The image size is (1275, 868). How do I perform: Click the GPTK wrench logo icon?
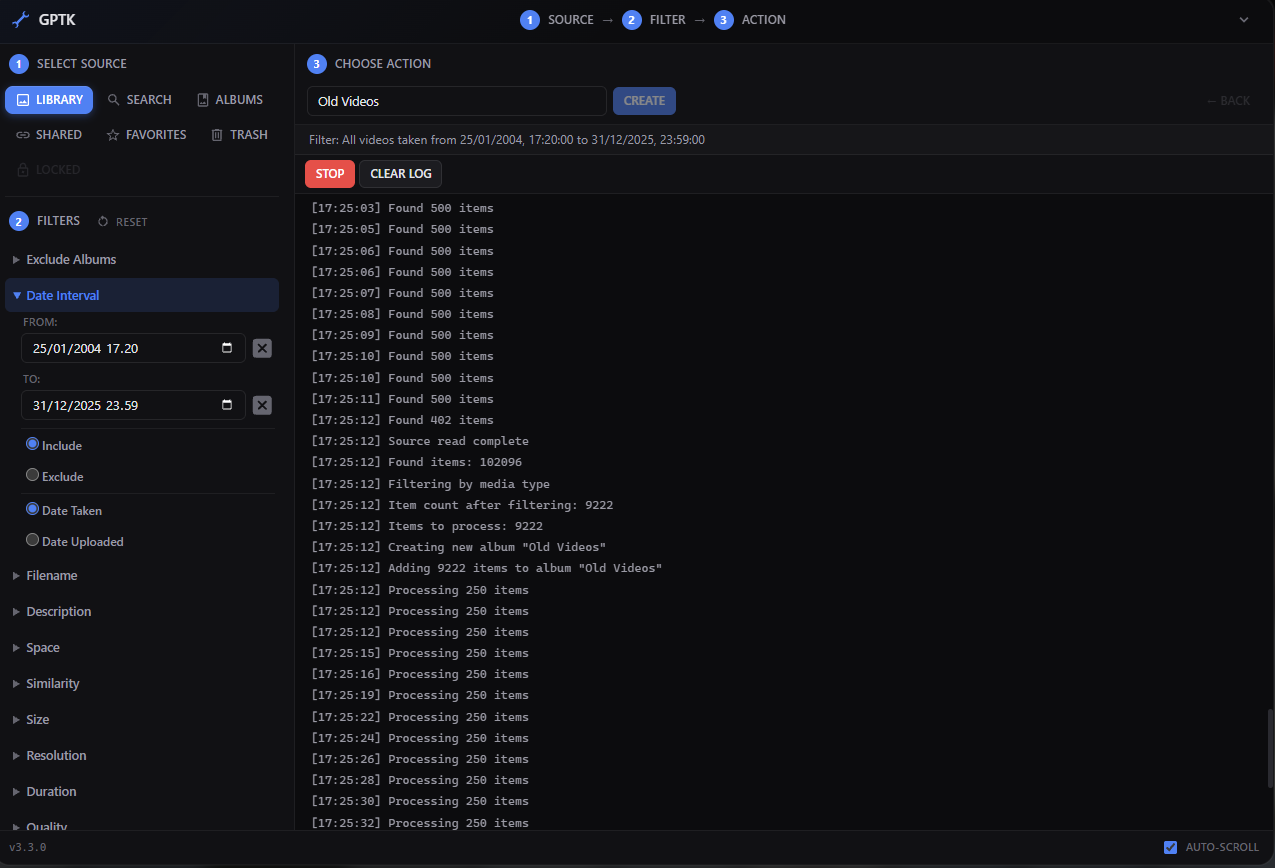19,19
